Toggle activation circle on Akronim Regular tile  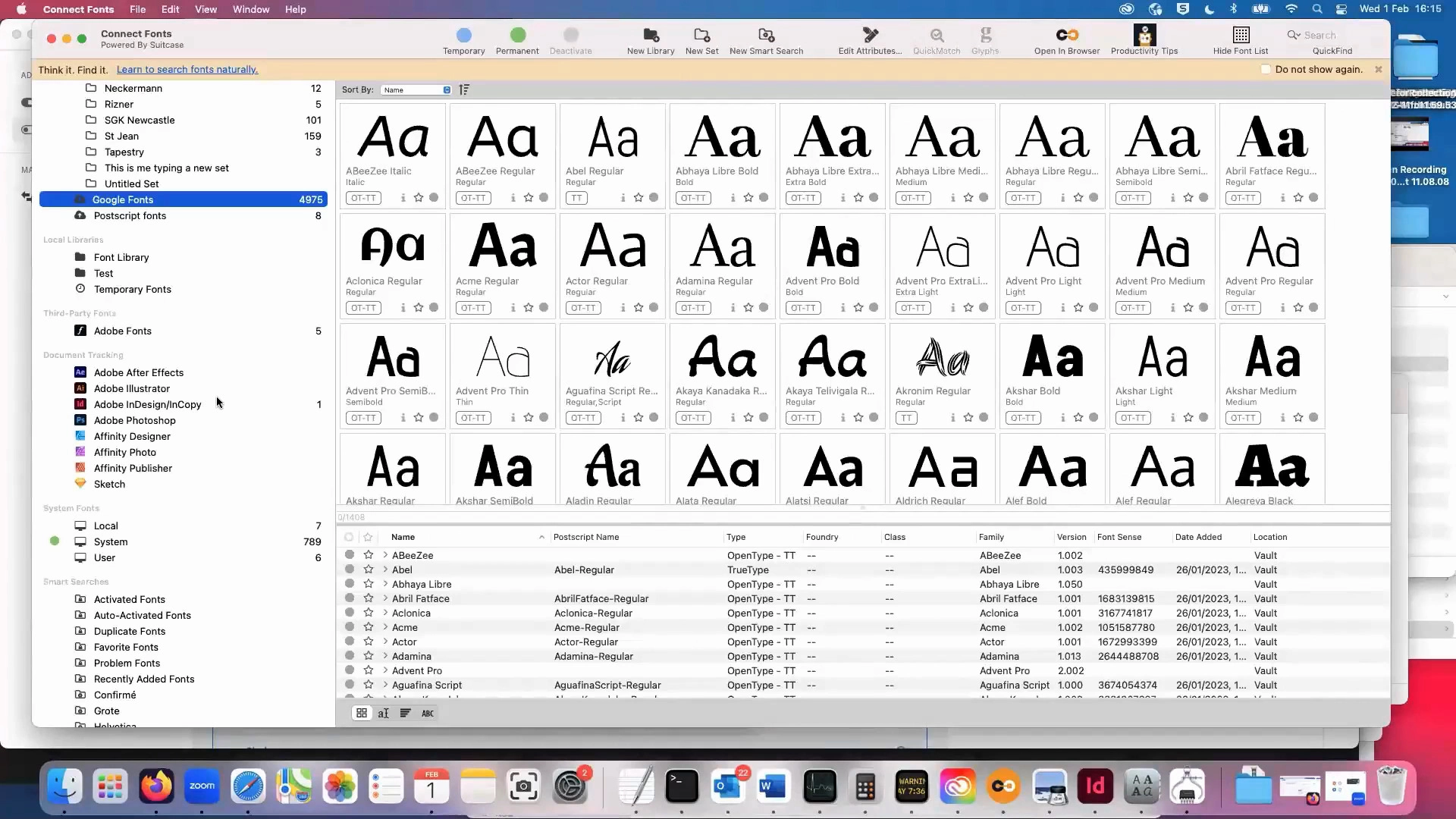pyautogui.click(x=984, y=418)
